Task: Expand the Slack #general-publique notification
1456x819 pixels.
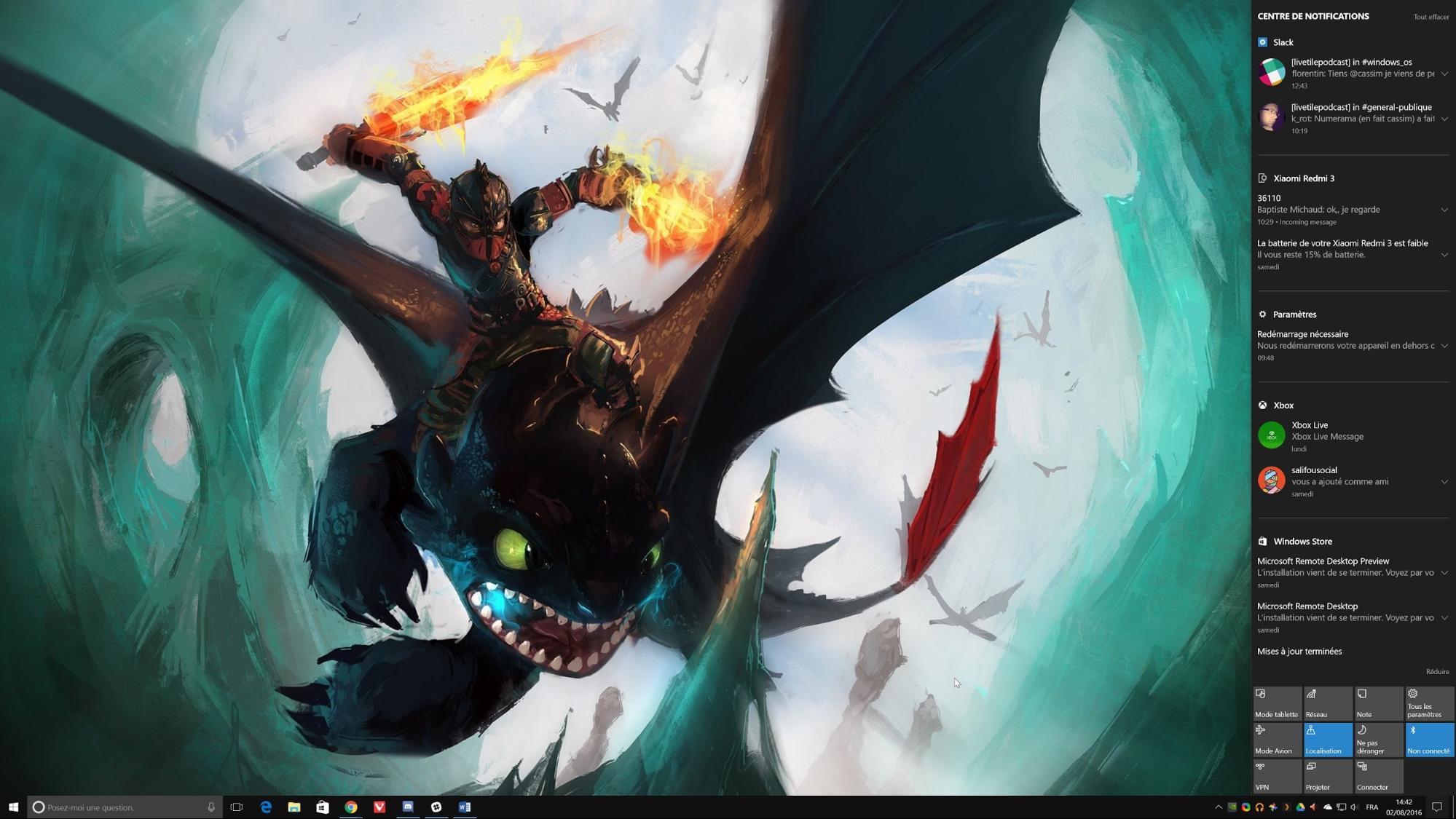Action: click(1444, 119)
